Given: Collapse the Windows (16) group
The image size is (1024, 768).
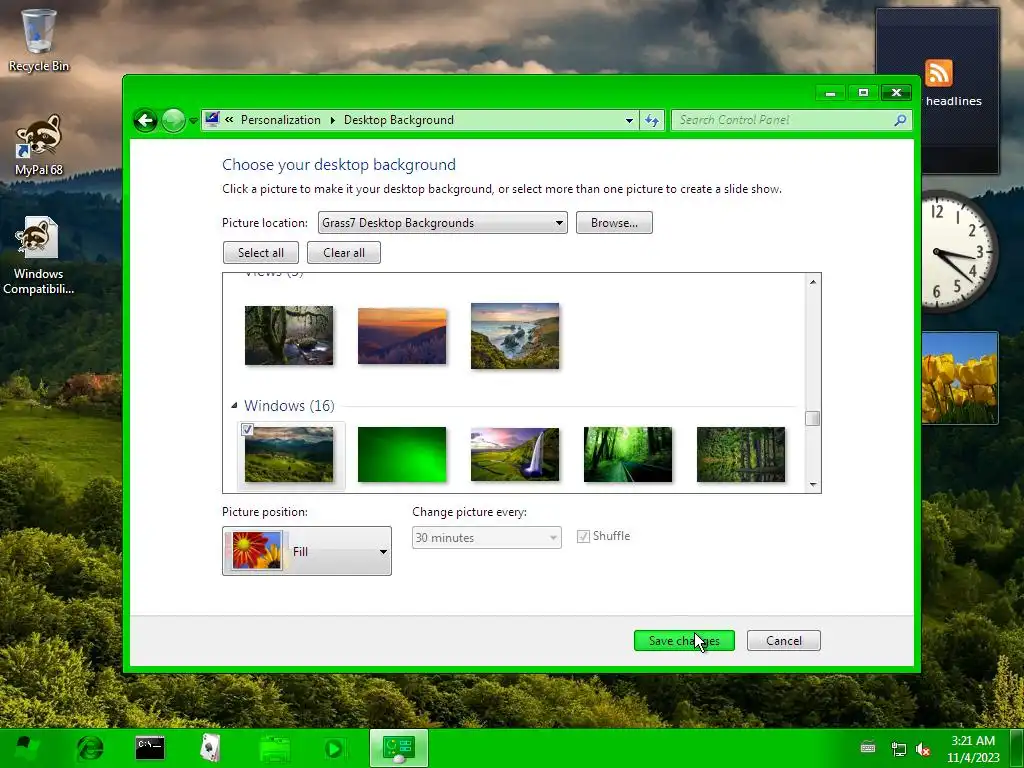Looking at the screenshot, I should point(234,406).
